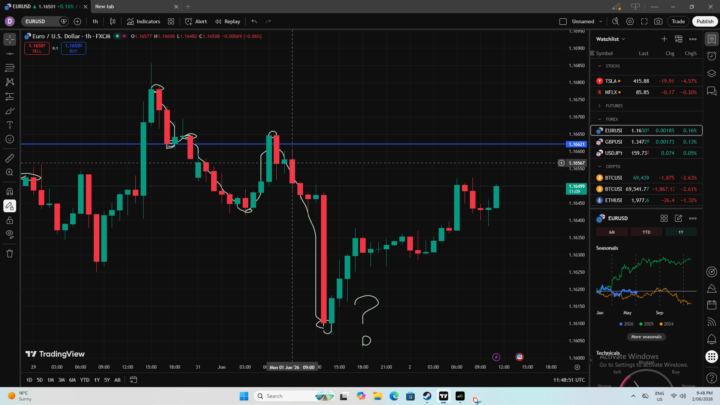Open the emoji and icons tool
The width and height of the screenshot is (720, 405).
[10, 139]
